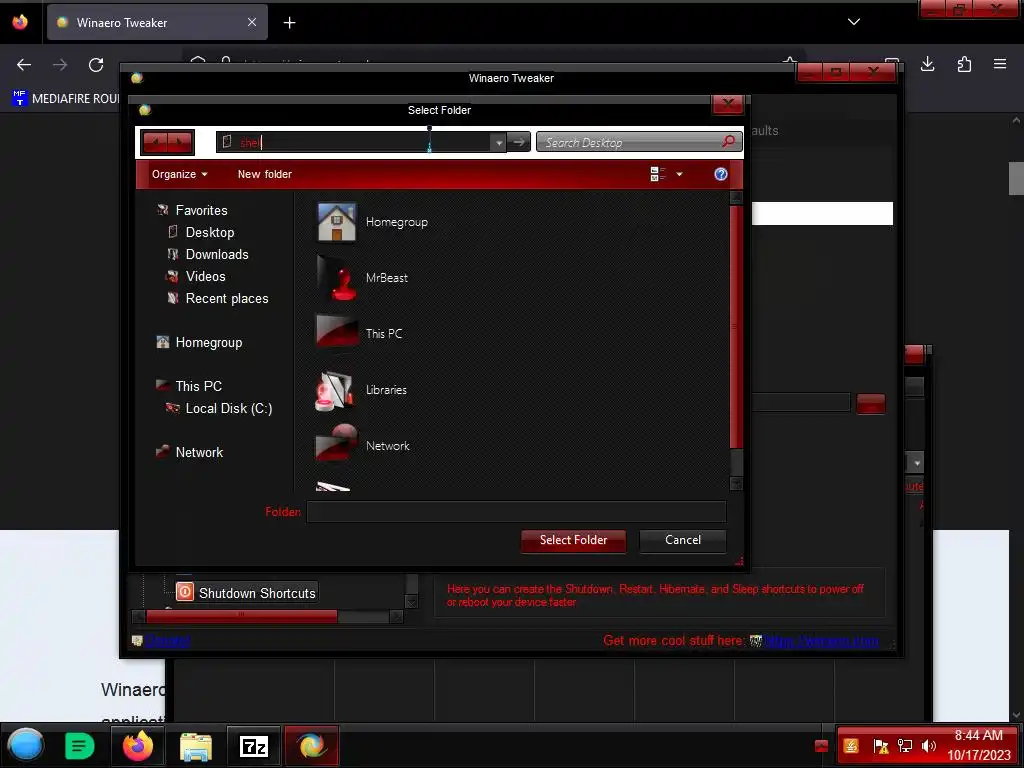Create a New folder
Image resolution: width=1024 pixels, height=768 pixels.
[264, 174]
